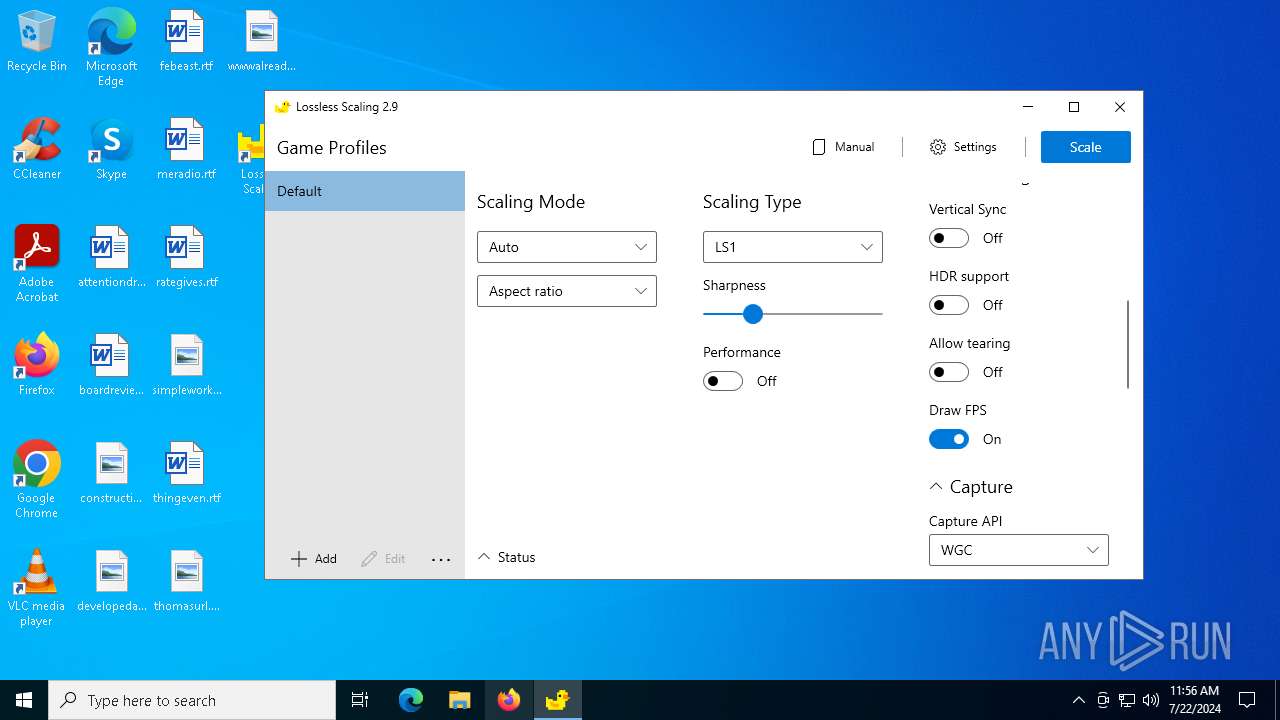Select the Default game profile
This screenshot has width=1280, height=720.
tap(365, 191)
